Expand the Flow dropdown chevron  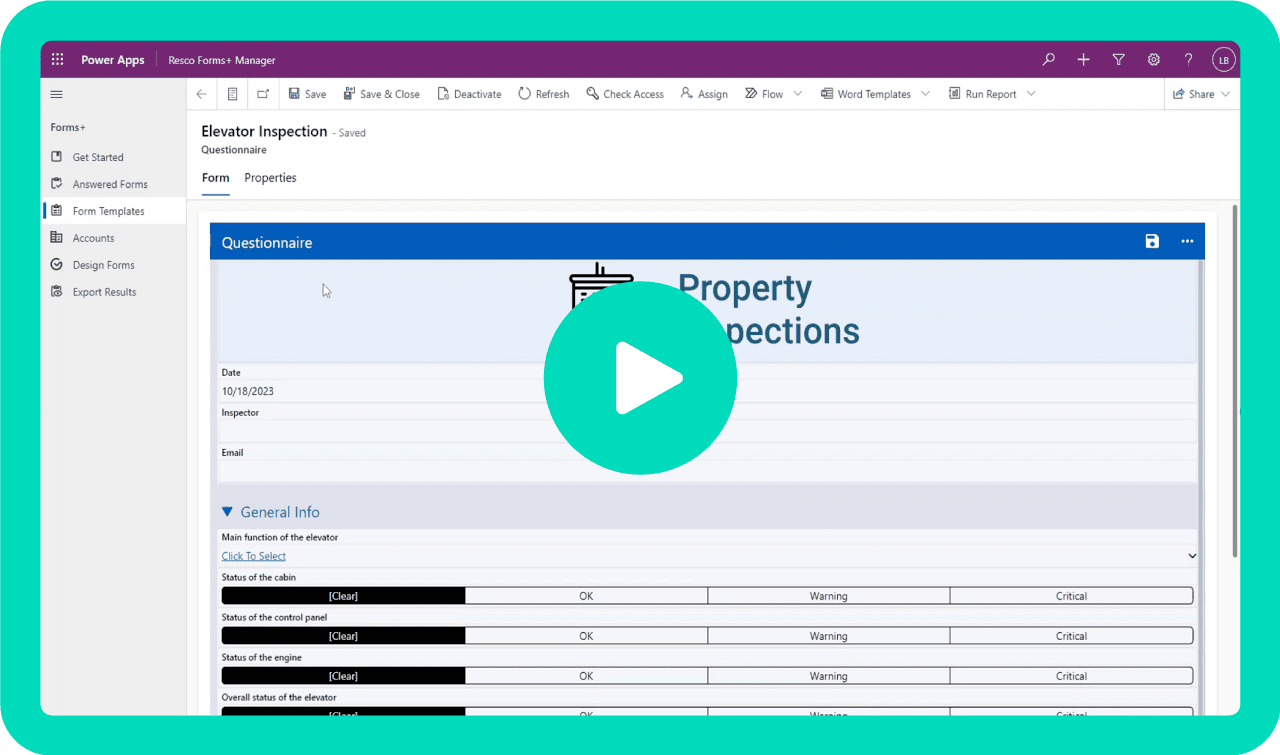(x=798, y=94)
